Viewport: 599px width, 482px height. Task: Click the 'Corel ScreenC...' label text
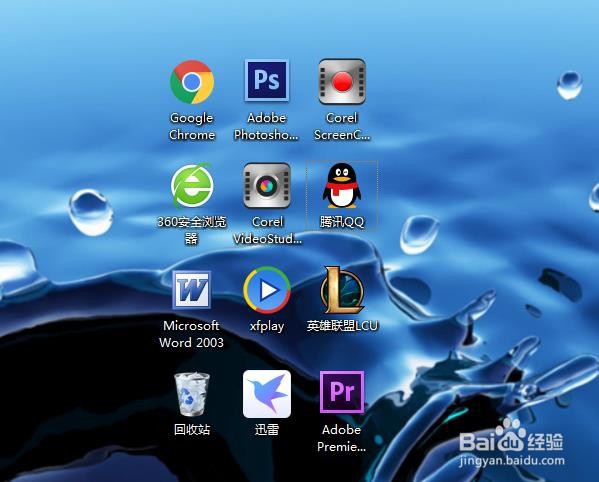point(342,126)
